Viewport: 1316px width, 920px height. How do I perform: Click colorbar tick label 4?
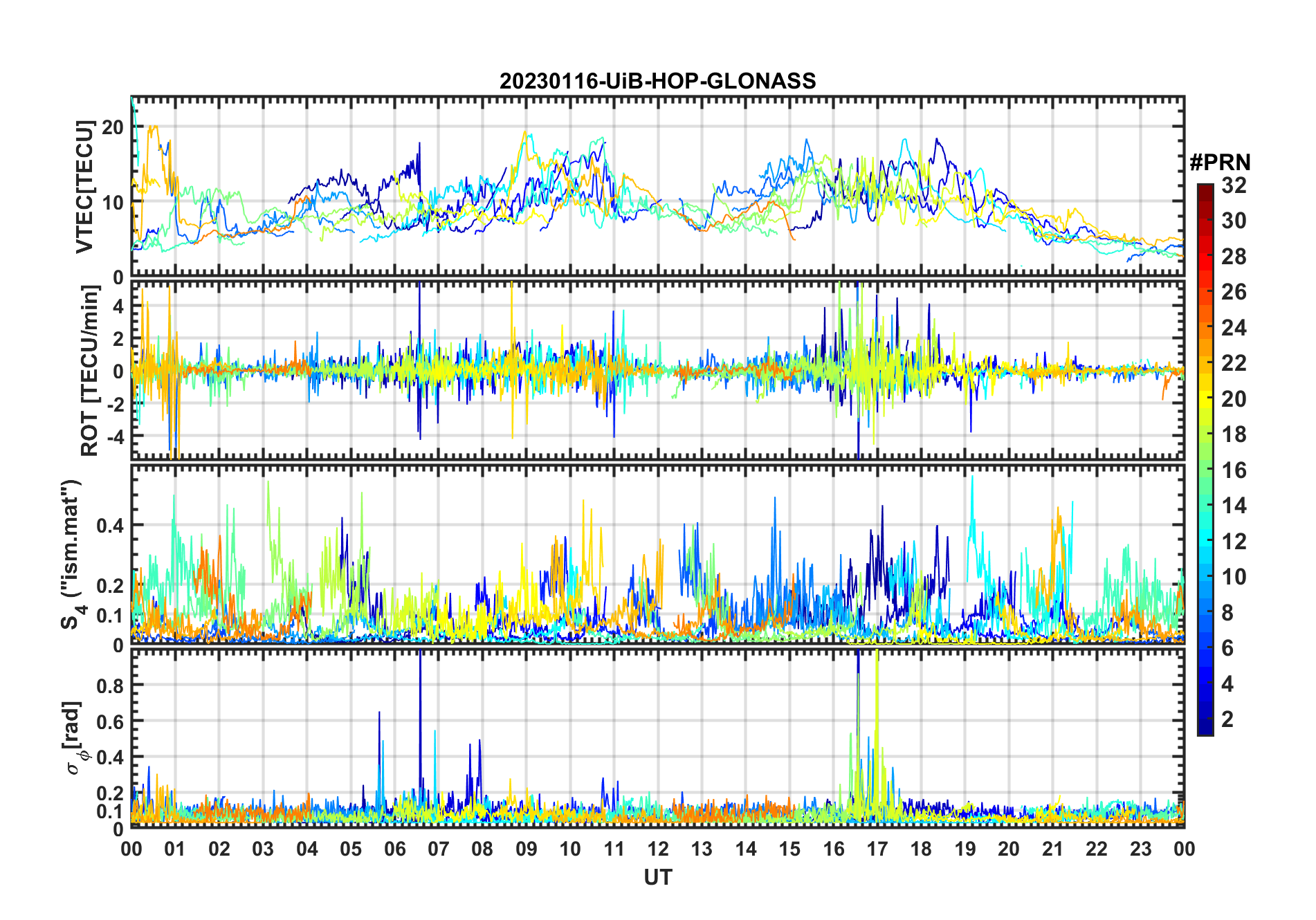coord(1227,683)
